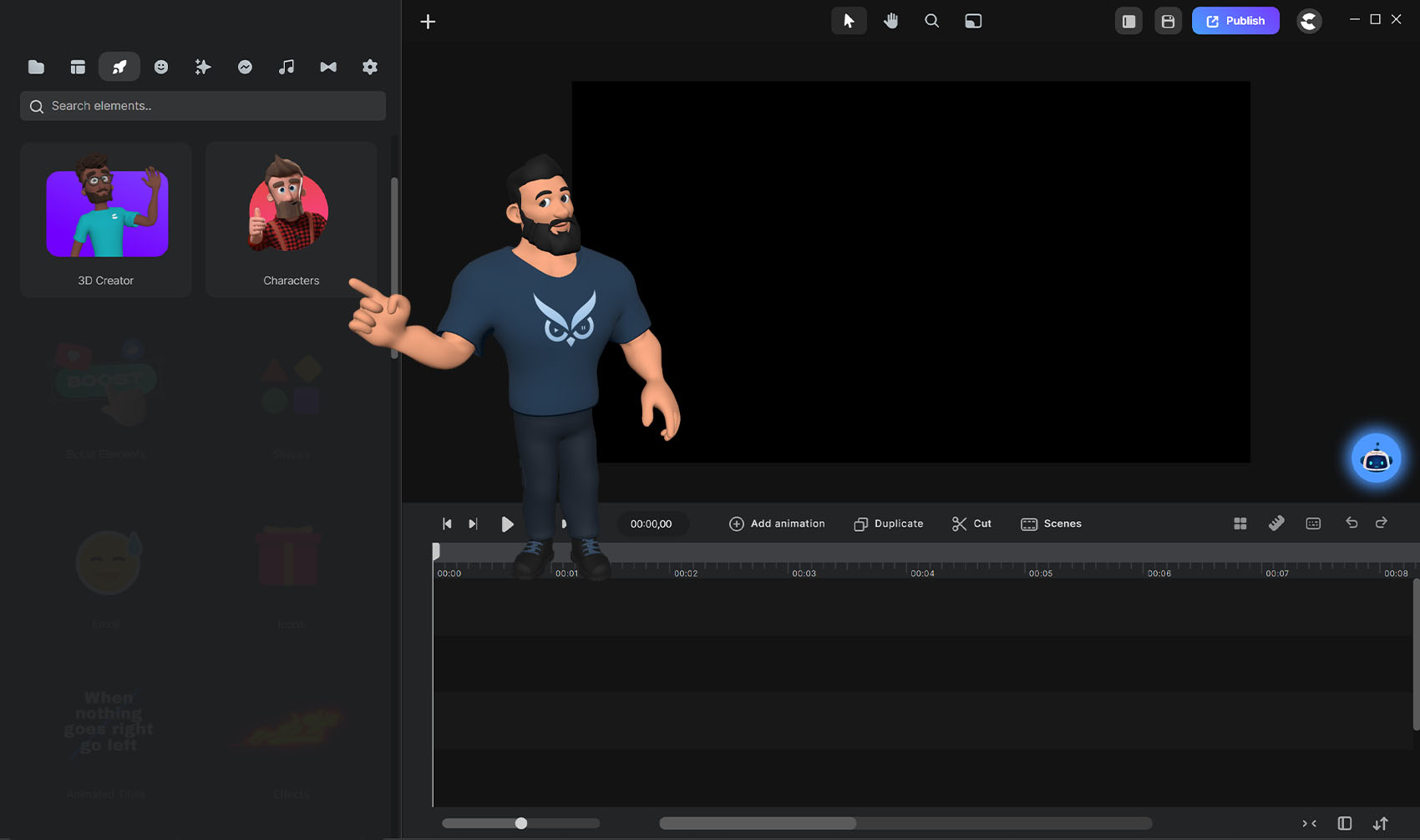The width and height of the screenshot is (1420, 840).
Task: Select the hand pan tool
Action: 890,21
